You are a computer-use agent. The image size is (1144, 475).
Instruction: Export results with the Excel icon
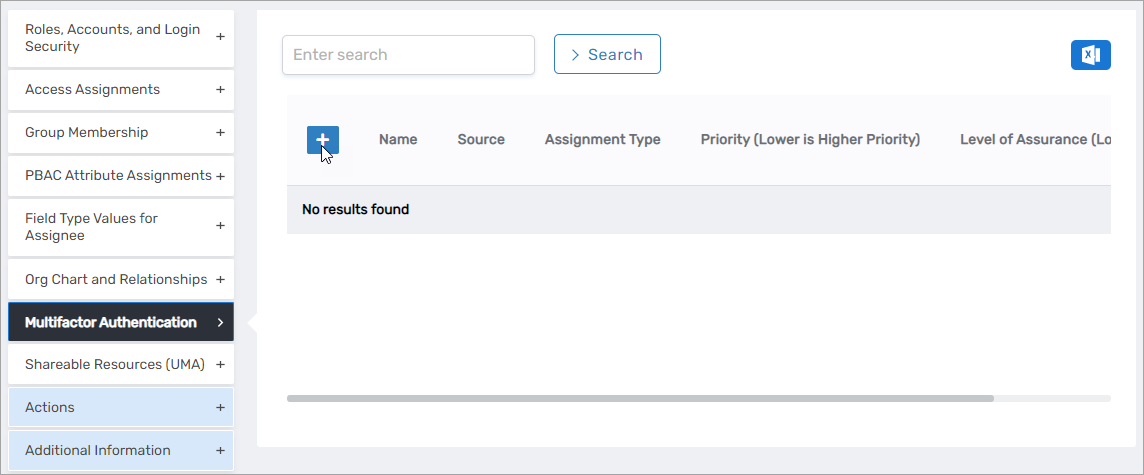tap(1090, 55)
